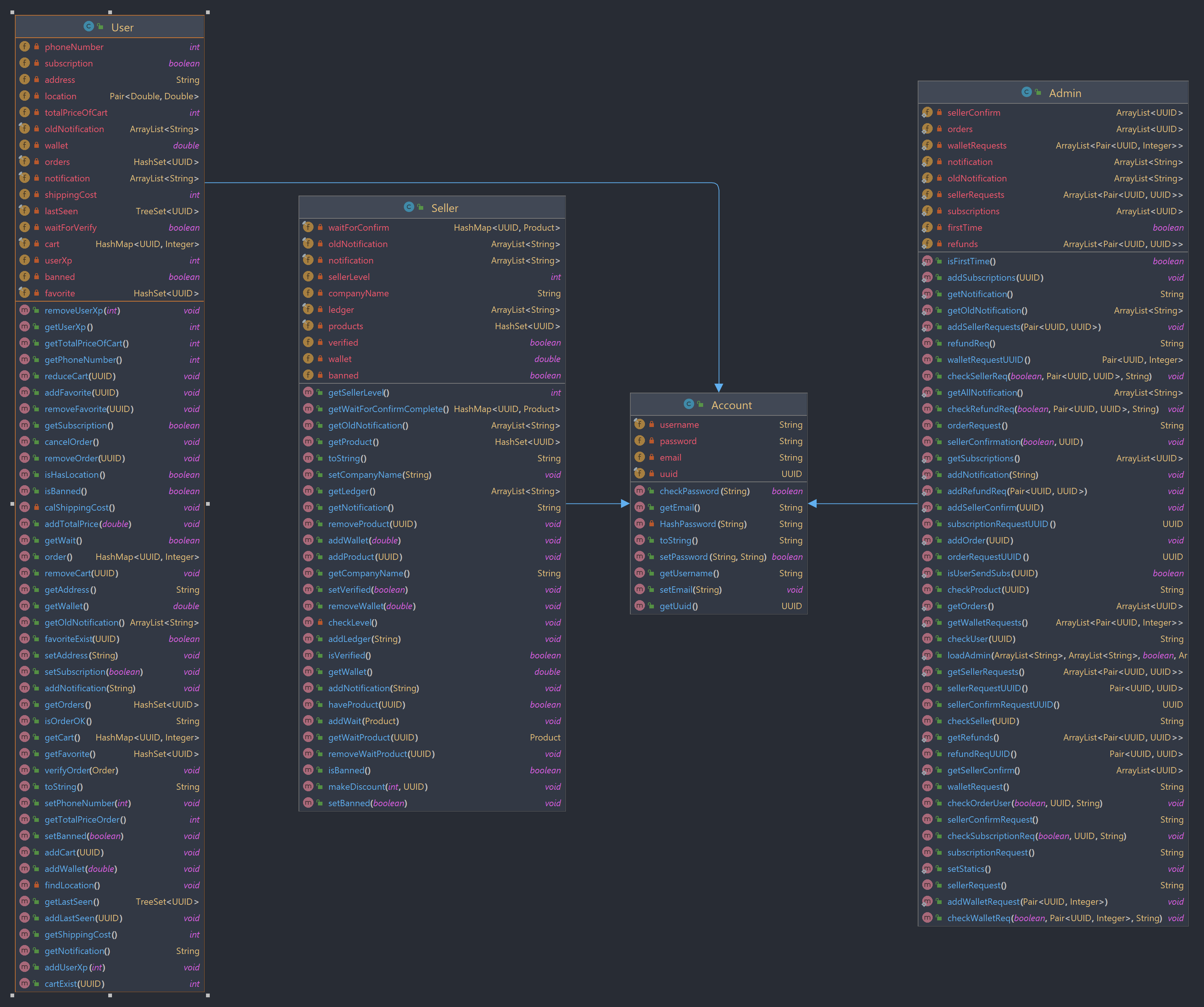Click inheritance arrowhead from Seller into Account

tap(624, 503)
